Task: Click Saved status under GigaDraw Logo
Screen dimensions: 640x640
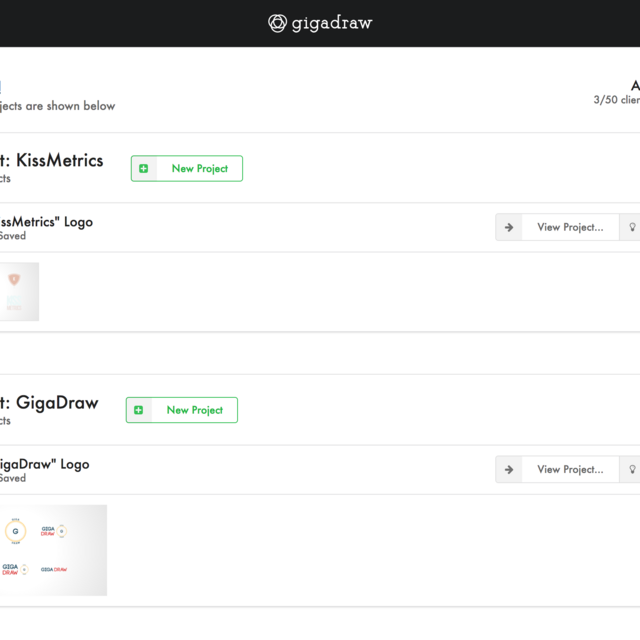Action: click(x=13, y=478)
